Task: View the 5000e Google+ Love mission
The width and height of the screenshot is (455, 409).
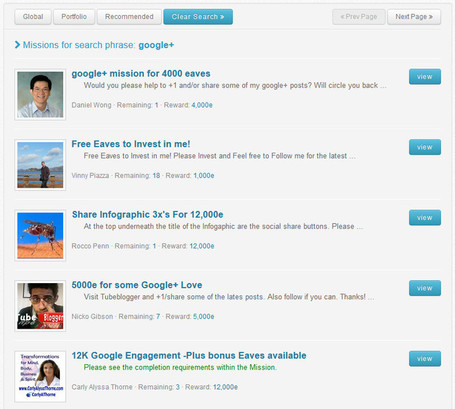Action: (x=425, y=288)
